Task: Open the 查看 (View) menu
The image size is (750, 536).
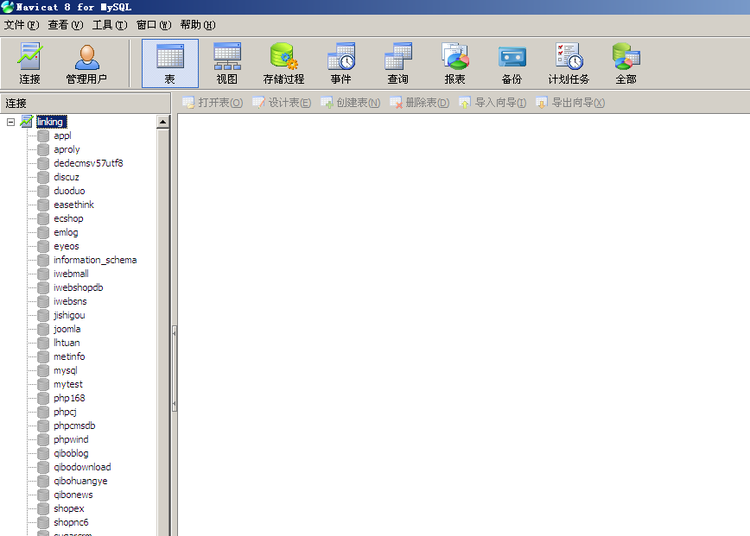Action: tap(65, 25)
